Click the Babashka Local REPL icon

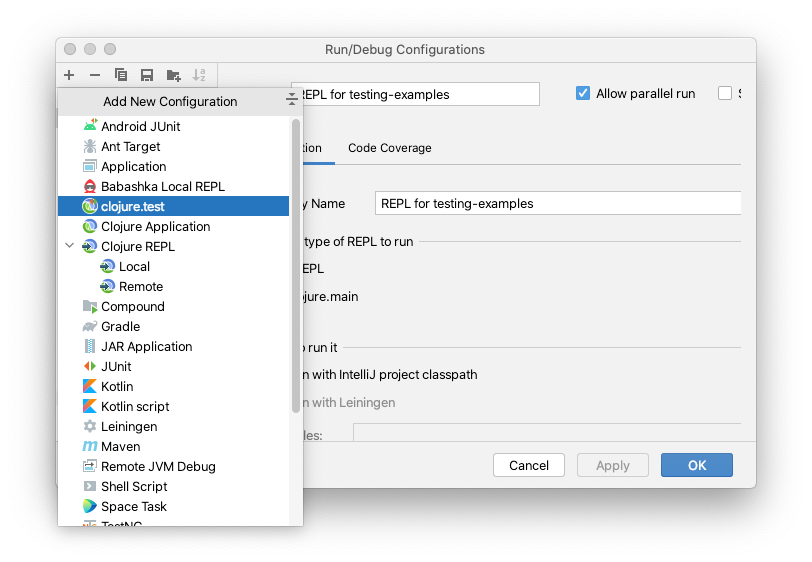(90, 186)
